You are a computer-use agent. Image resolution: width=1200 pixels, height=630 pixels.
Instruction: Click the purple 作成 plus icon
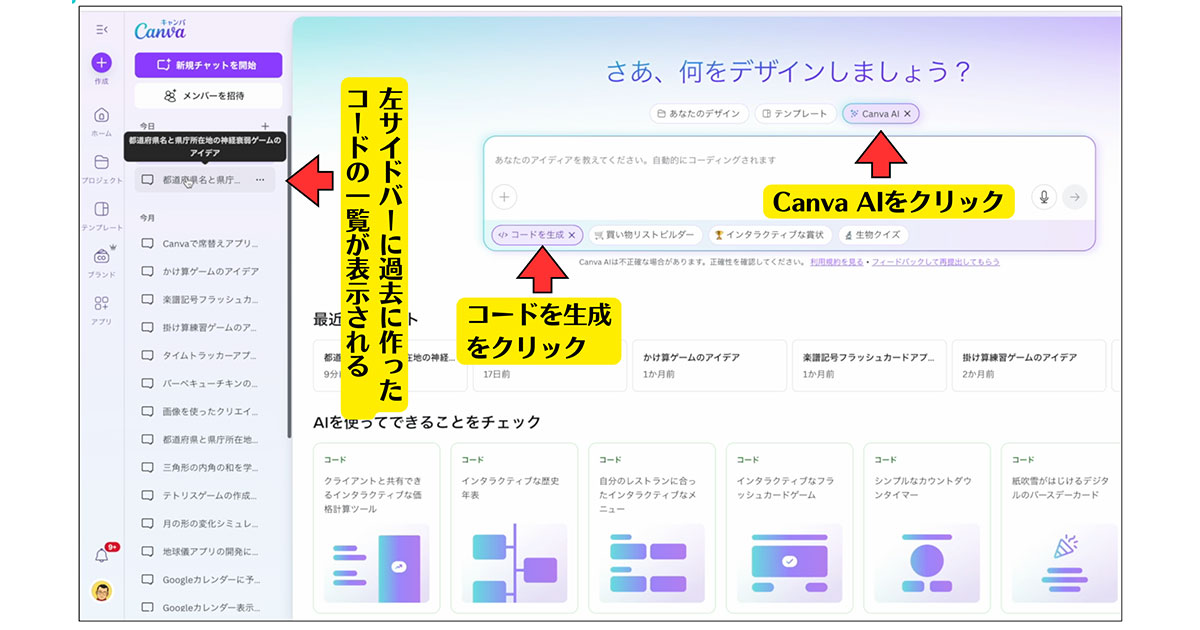tap(101, 63)
